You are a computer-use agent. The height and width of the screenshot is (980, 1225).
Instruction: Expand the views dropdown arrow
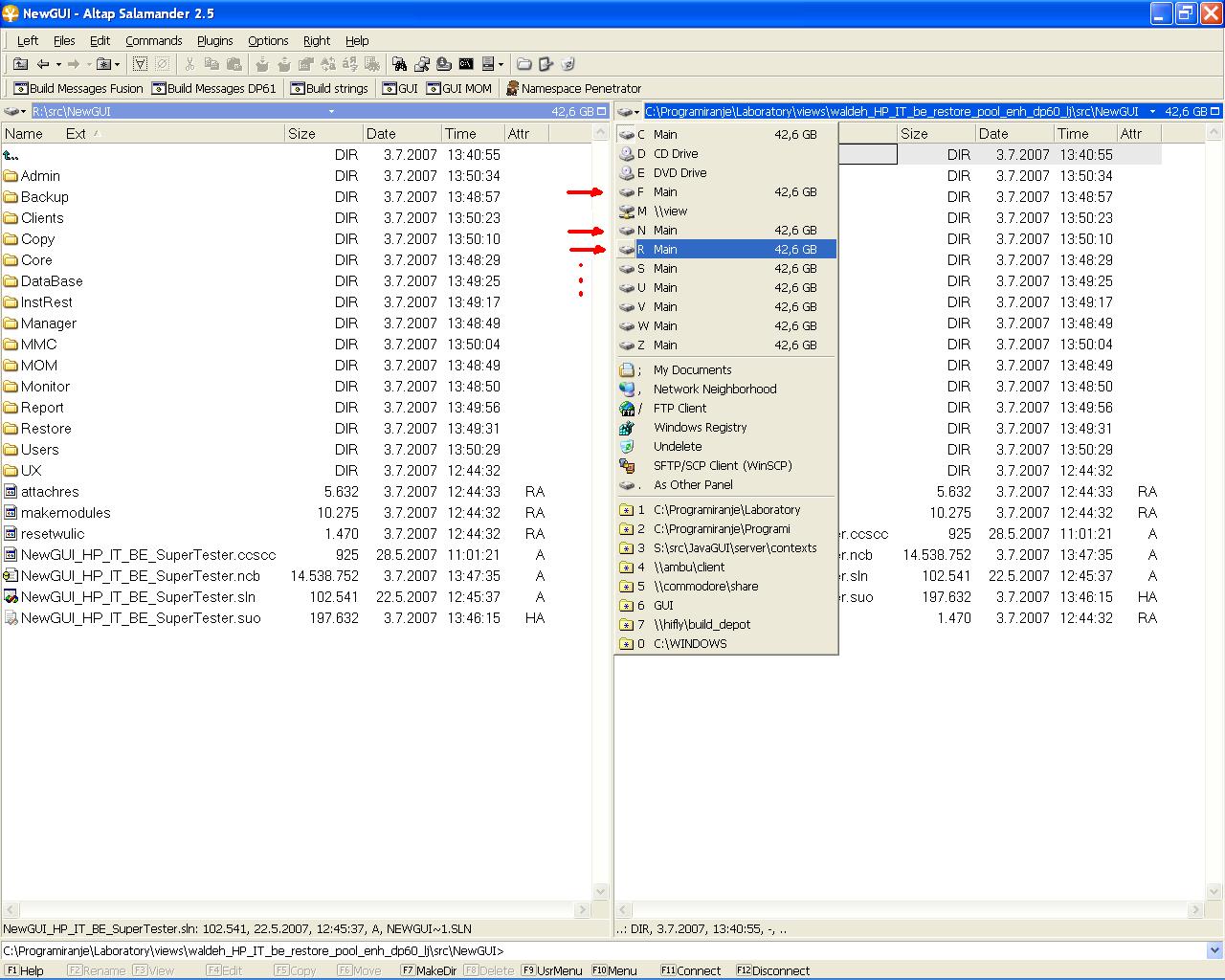[x=501, y=64]
